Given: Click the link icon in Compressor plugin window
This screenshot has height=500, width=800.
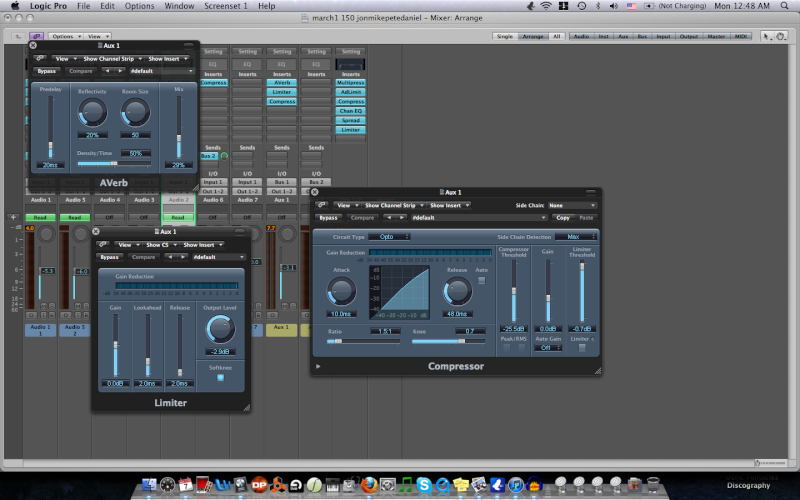Looking at the screenshot, I should click(x=321, y=205).
